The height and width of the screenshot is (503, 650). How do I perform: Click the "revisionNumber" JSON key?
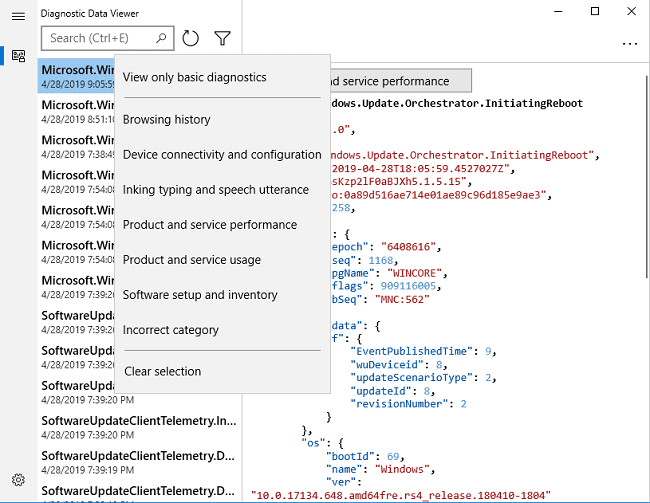point(399,404)
